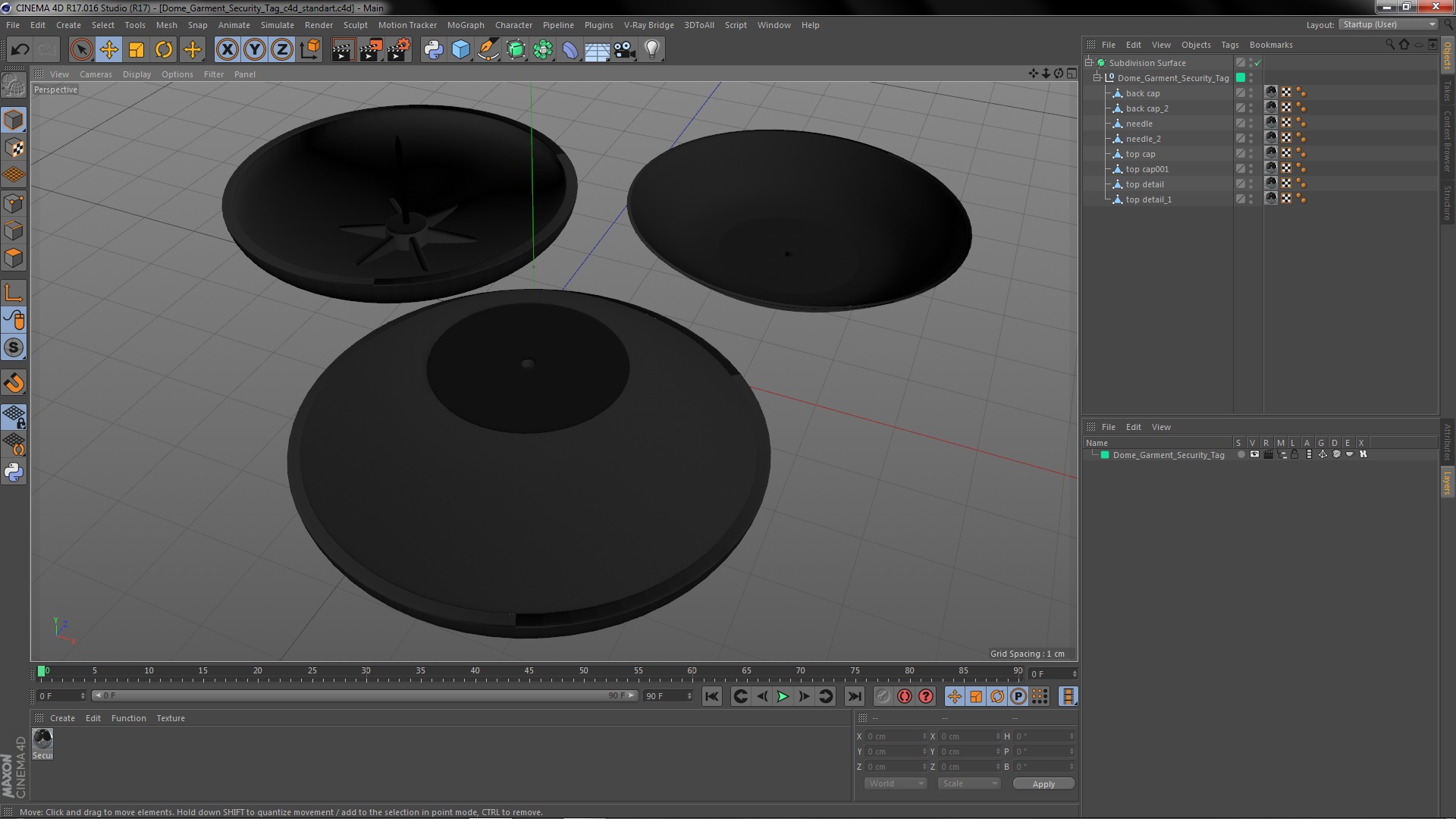Viewport: 1456px width, 819px height.
Task: Click frame 45 on the timeline ruler
Action: pyautogui.click(x=529, y=672)
